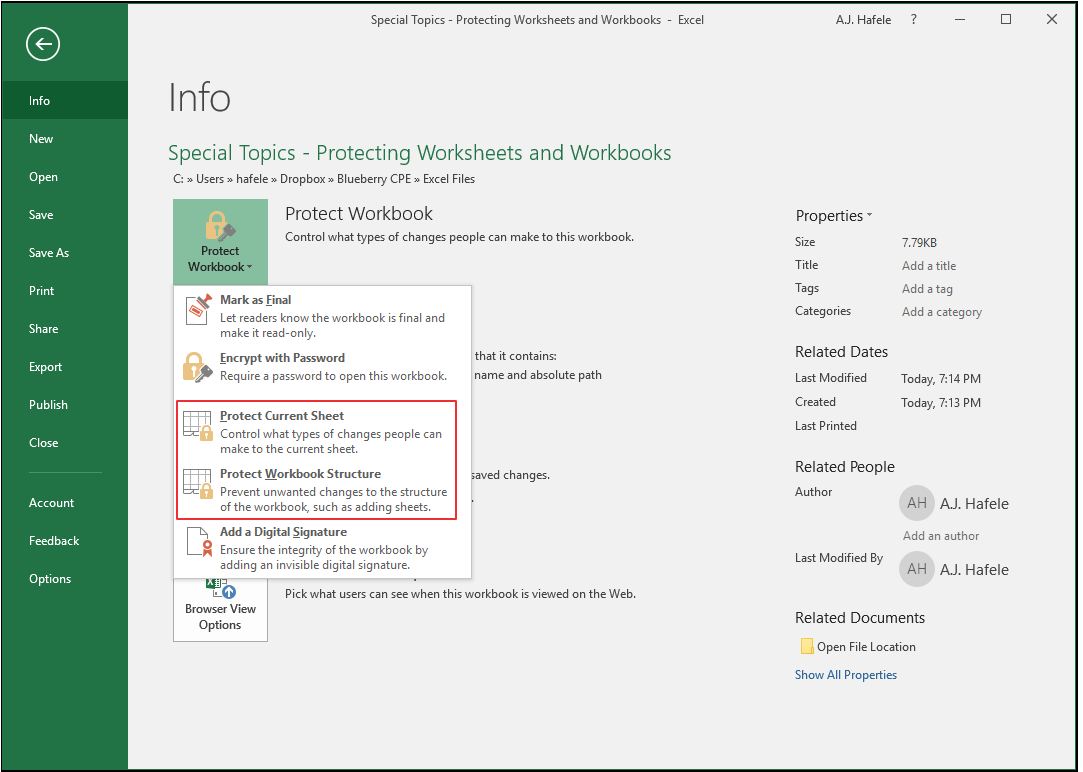Click the Add a Digital Signature icon
This screenshot has width=1083, height=772.
199,541
